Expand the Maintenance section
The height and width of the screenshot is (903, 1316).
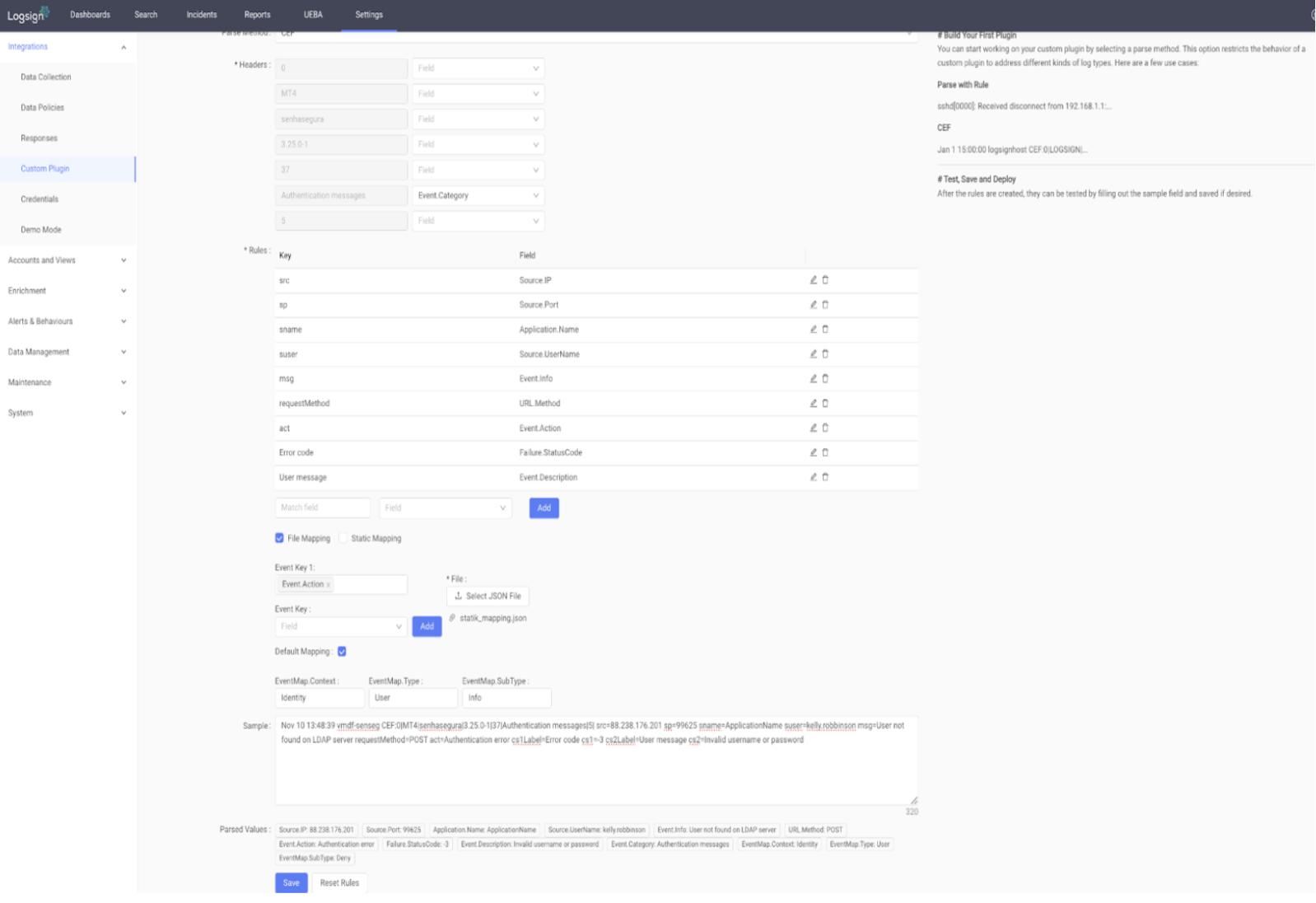[68, 382]
